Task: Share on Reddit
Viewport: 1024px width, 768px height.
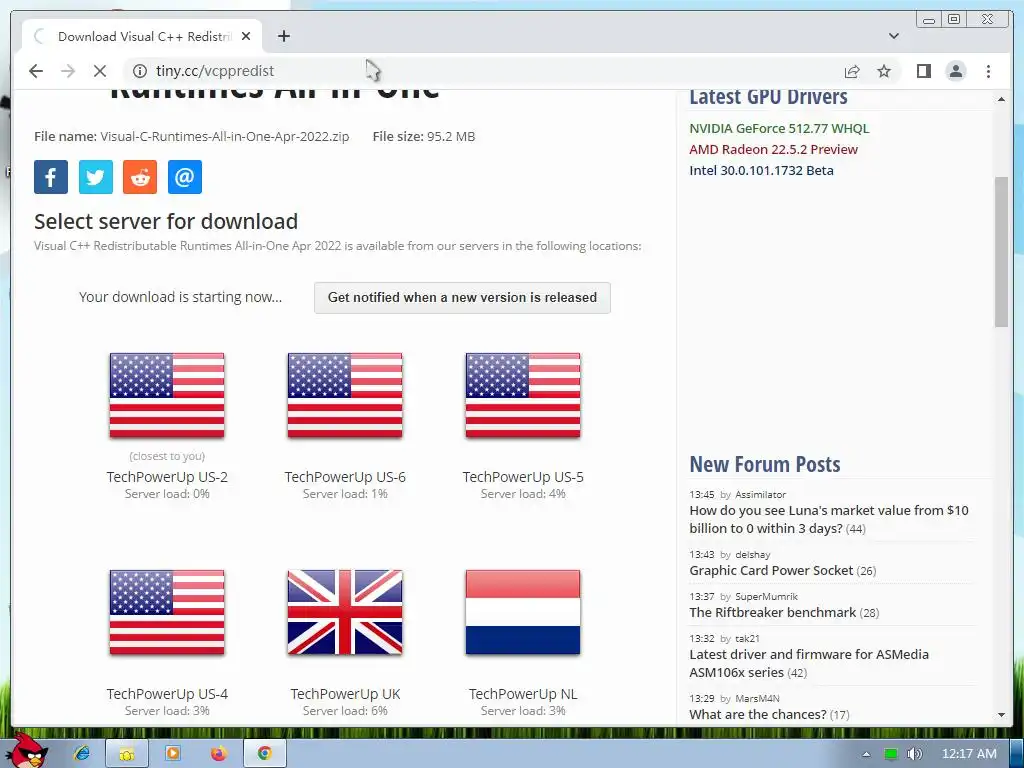Action: pyautogui.click(x=140, y=177)
